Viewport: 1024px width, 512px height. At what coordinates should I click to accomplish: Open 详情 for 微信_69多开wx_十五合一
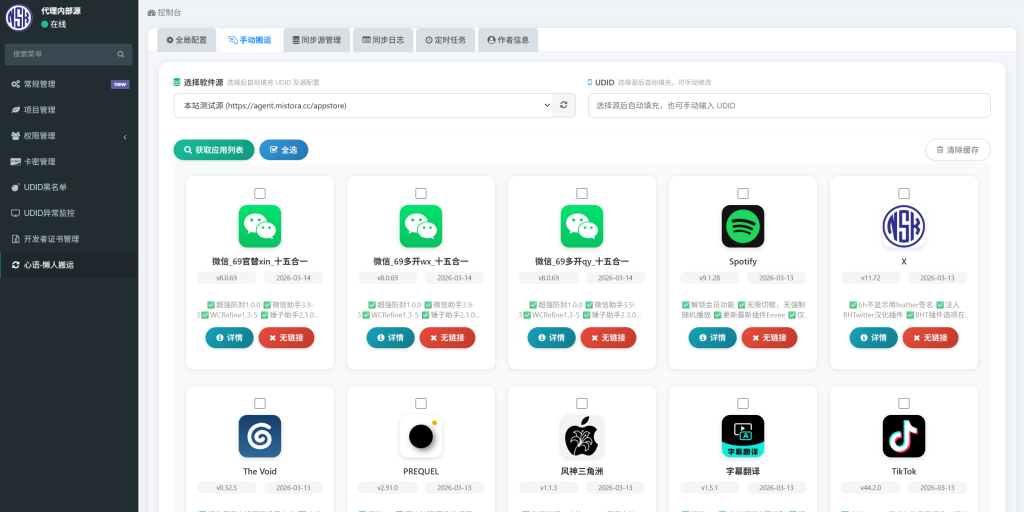[x=391, y=338]
